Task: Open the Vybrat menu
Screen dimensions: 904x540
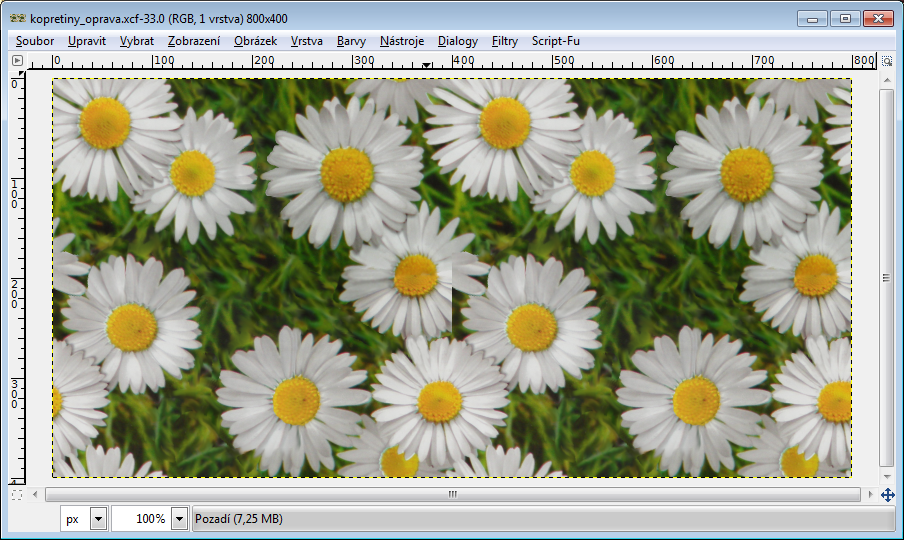Action: coord(137,41)
